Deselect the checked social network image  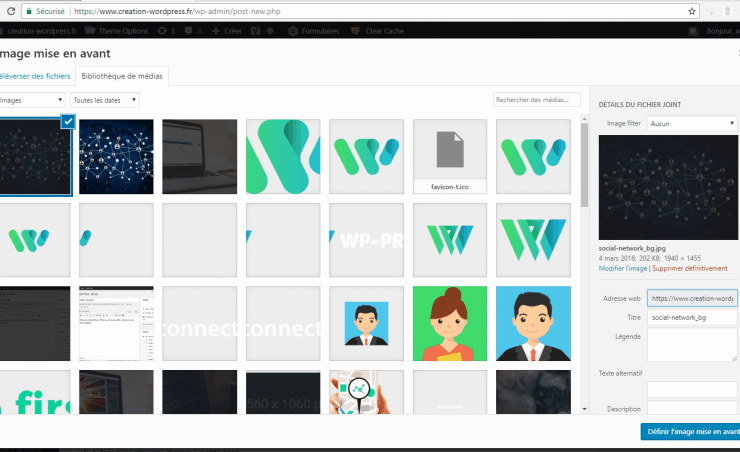(x=68, y=121)
